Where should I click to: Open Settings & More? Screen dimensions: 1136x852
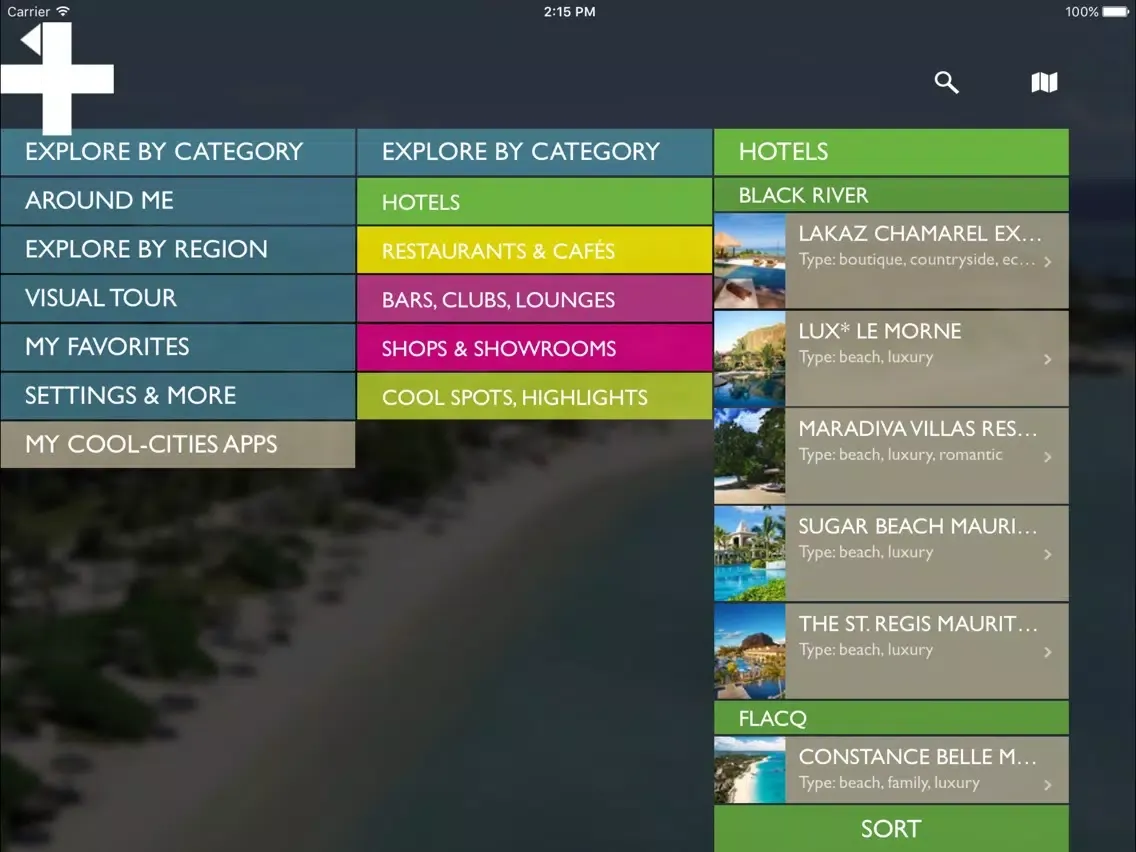coord(178,396)
